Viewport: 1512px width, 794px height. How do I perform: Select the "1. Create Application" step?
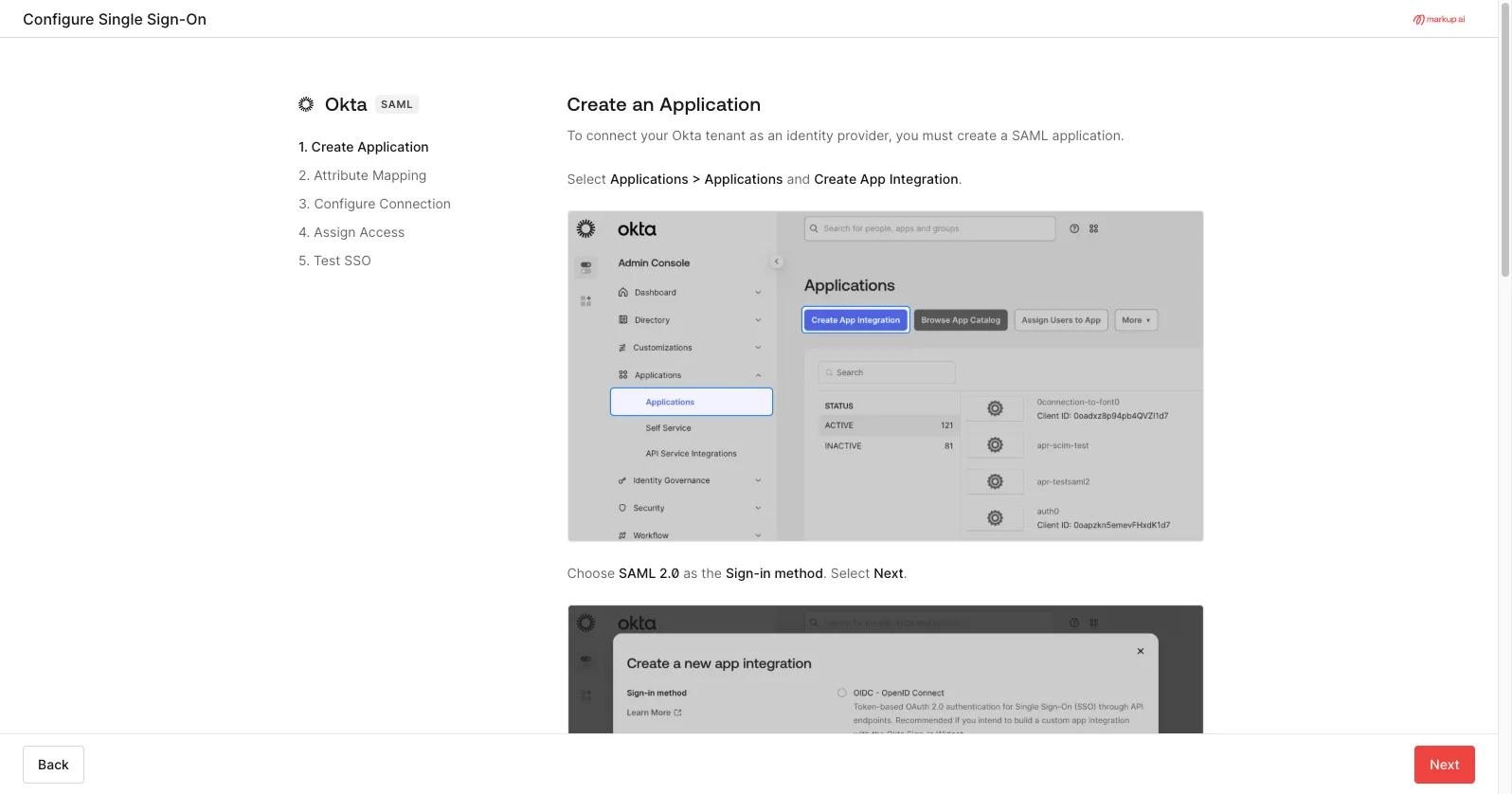(364, 147)
